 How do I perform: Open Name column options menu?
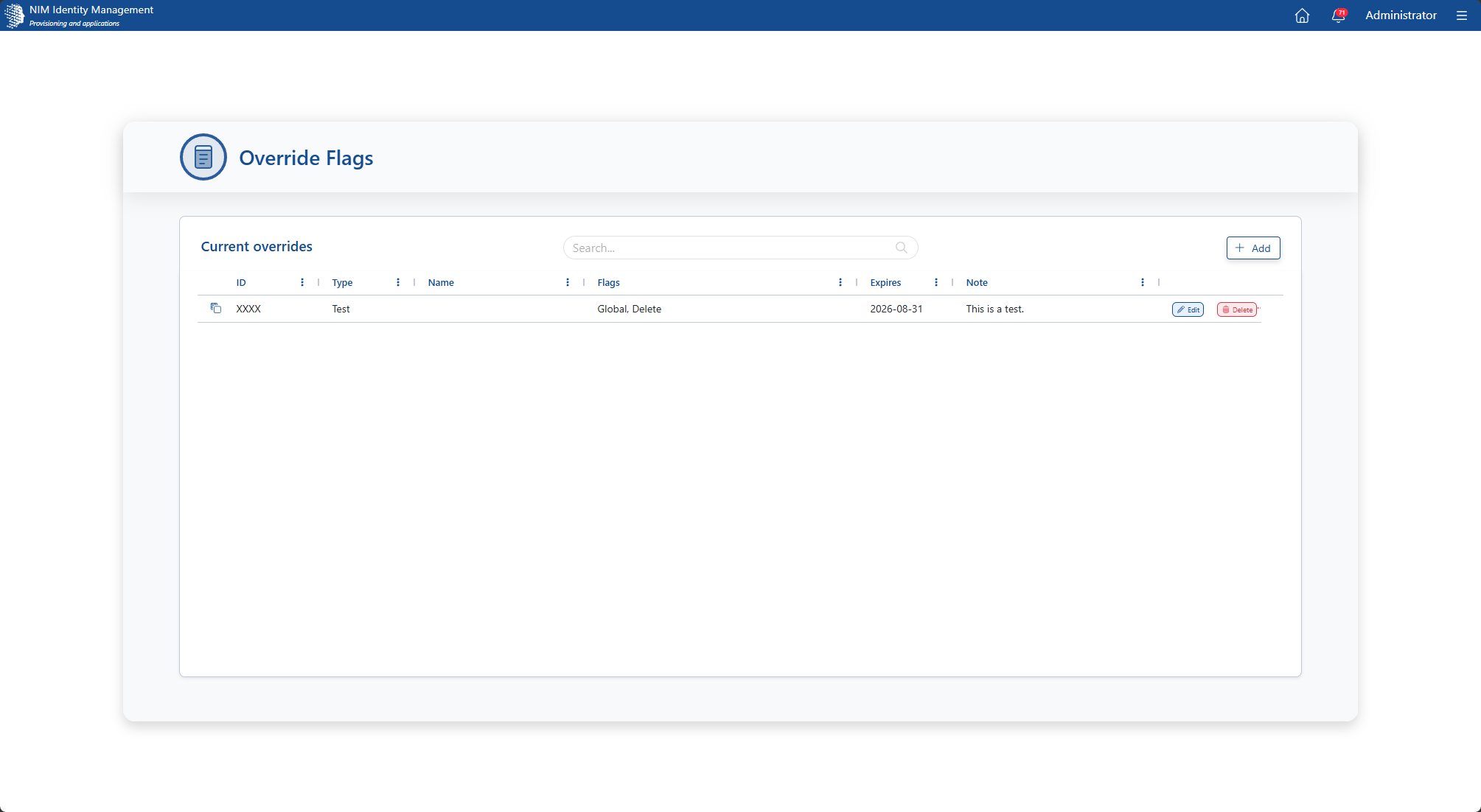(x=568, y=282)
